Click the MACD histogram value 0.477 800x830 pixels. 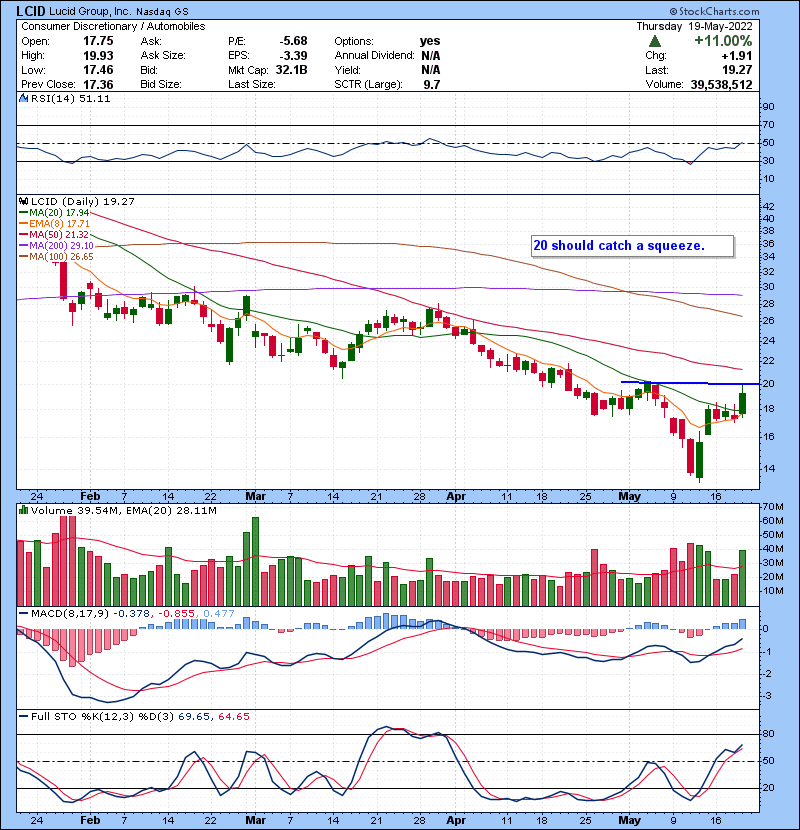click(219, 614)
